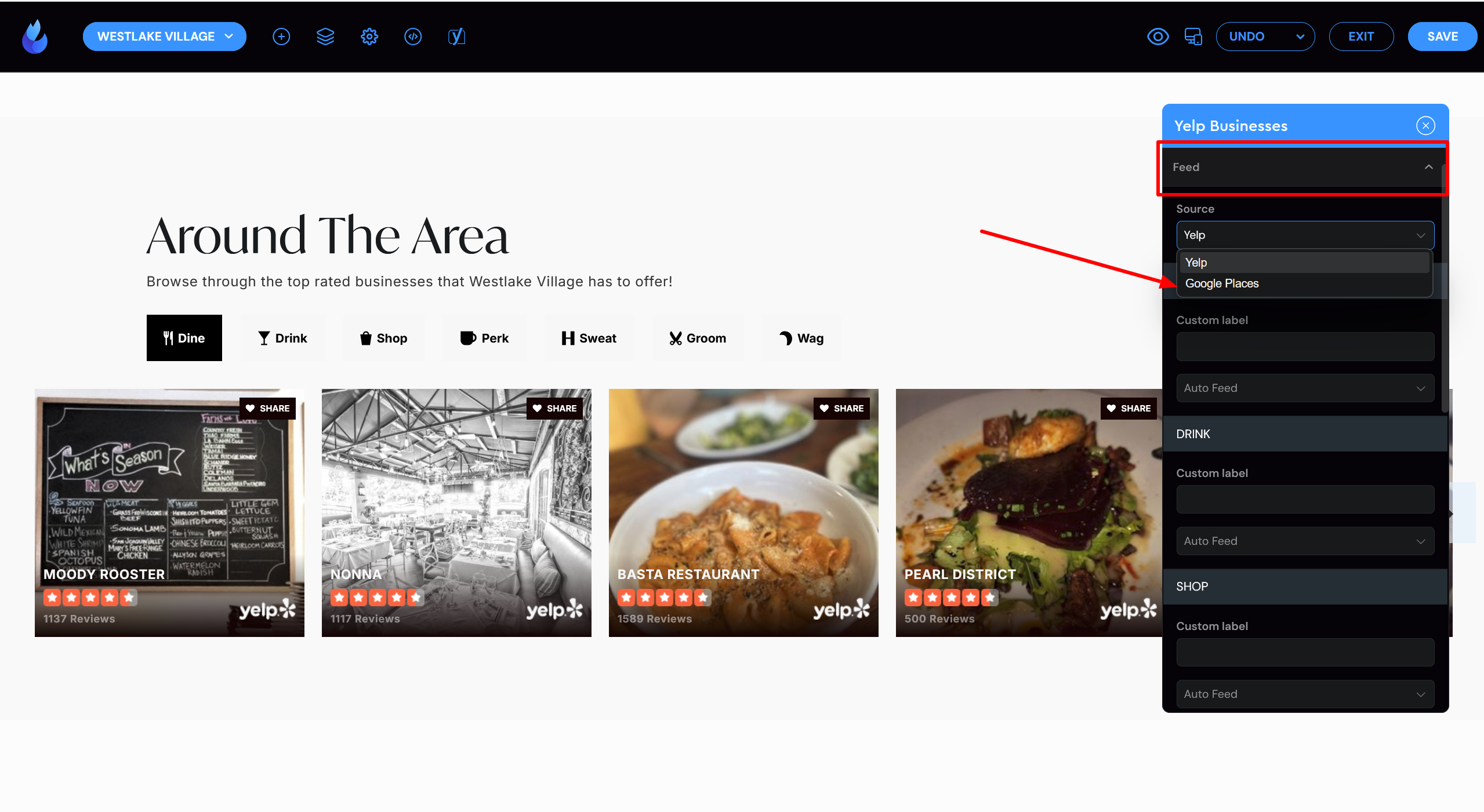Save the page changes

1442,37
